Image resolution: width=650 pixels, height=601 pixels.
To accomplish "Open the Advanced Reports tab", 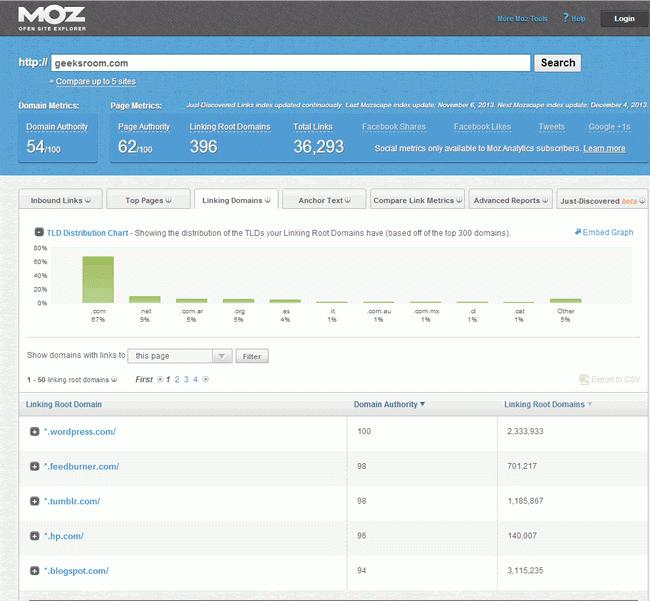I will click(x=510, y=201).
